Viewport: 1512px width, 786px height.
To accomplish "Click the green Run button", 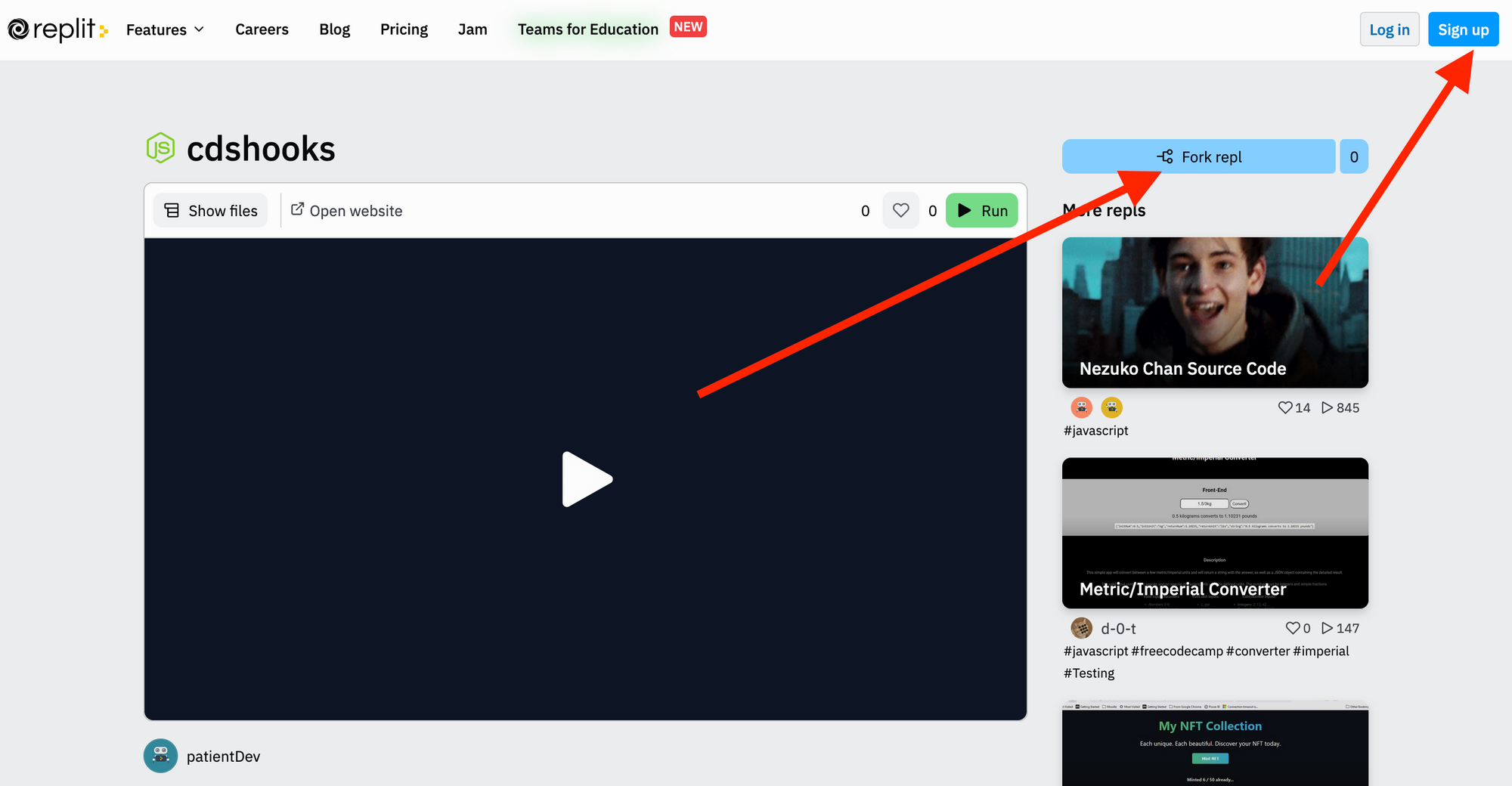I will 981,210.
